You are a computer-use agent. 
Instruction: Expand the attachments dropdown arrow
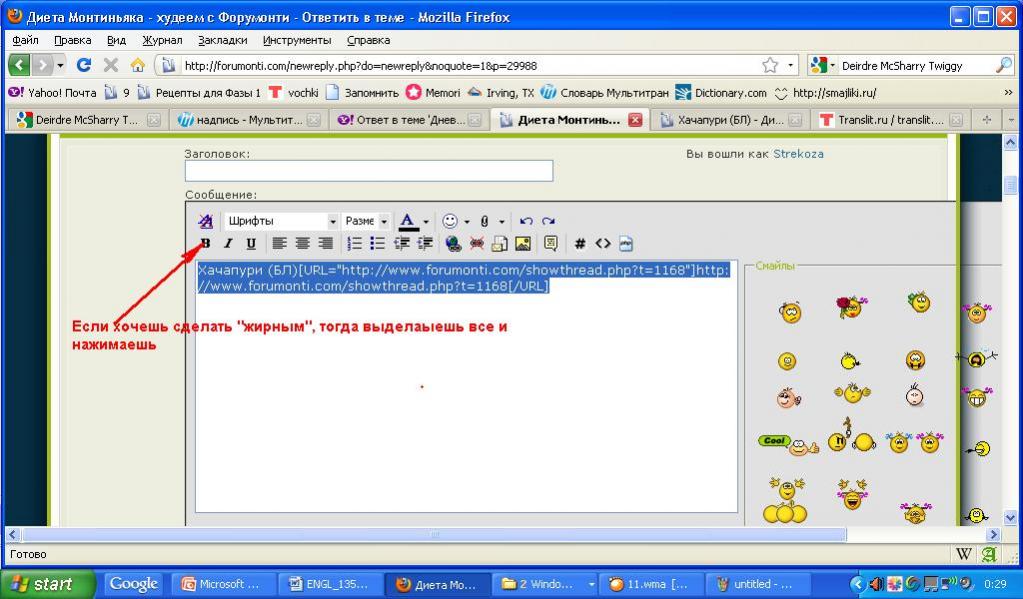[x=501, y=222]
